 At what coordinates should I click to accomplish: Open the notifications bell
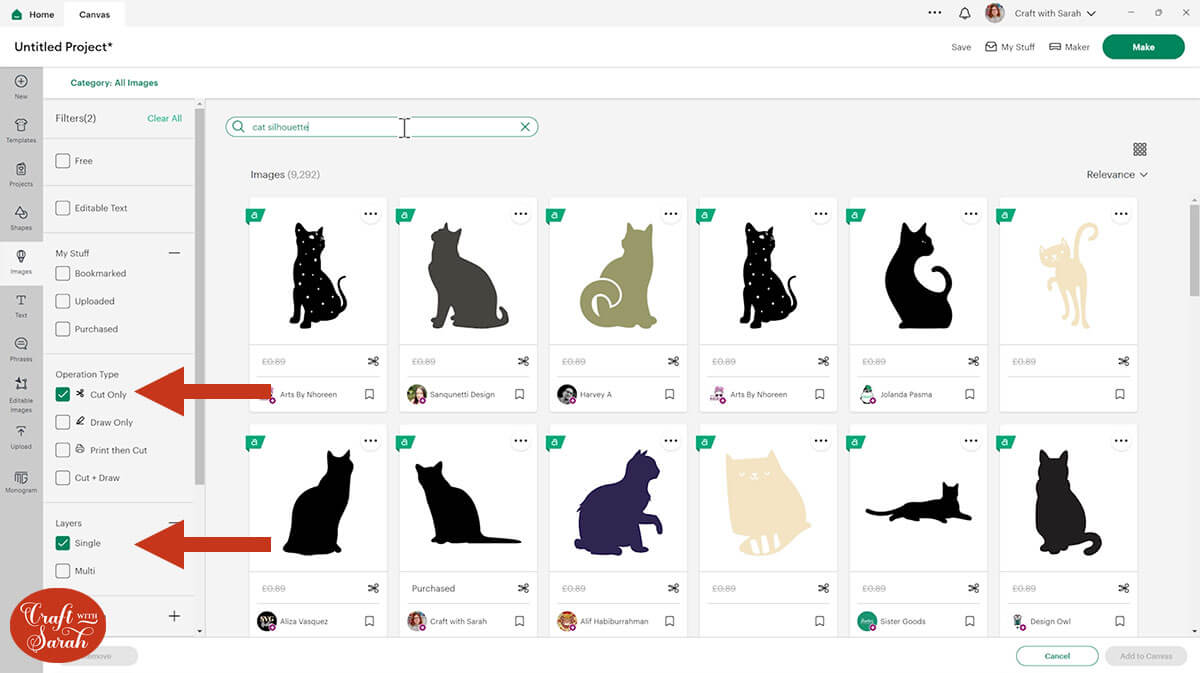click(x=964, y=14)
